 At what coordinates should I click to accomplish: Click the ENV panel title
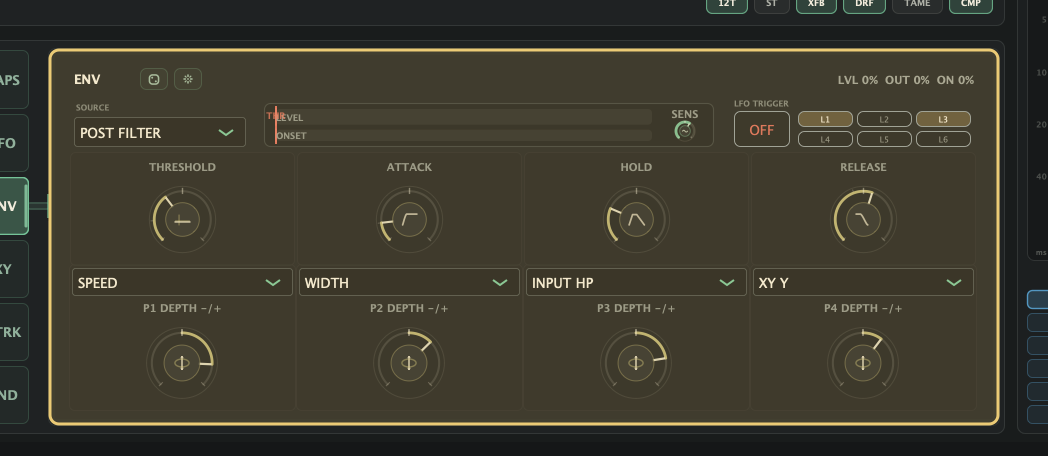click(x=87, y=80)
